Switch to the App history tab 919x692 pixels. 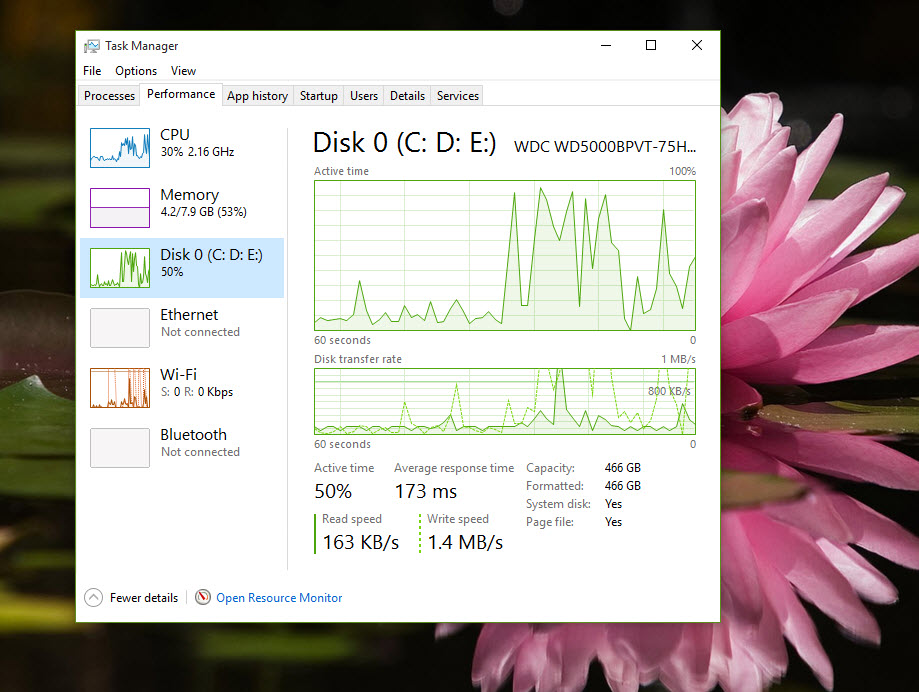click(257, 95)
